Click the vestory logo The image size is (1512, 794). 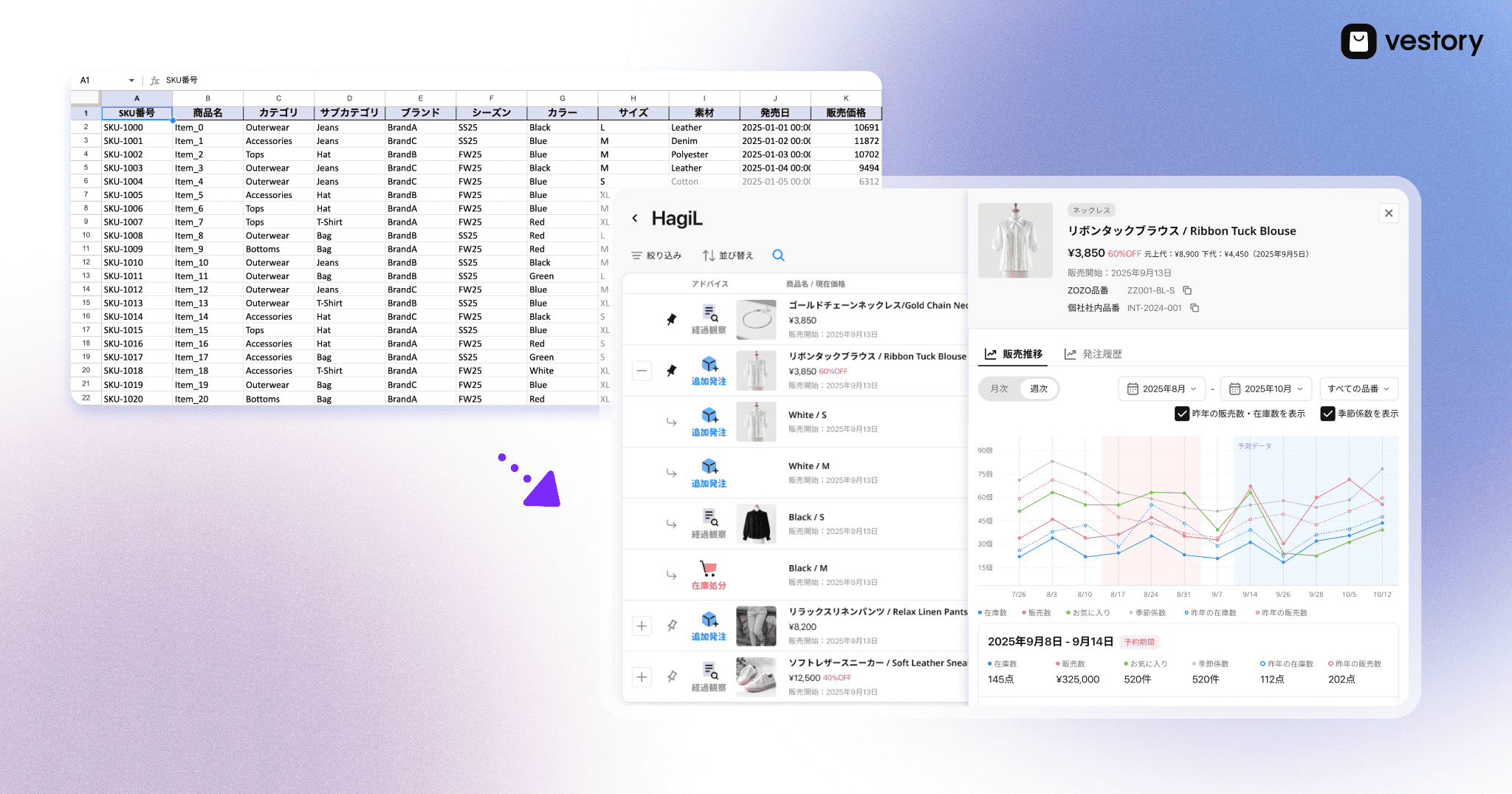1412,41
